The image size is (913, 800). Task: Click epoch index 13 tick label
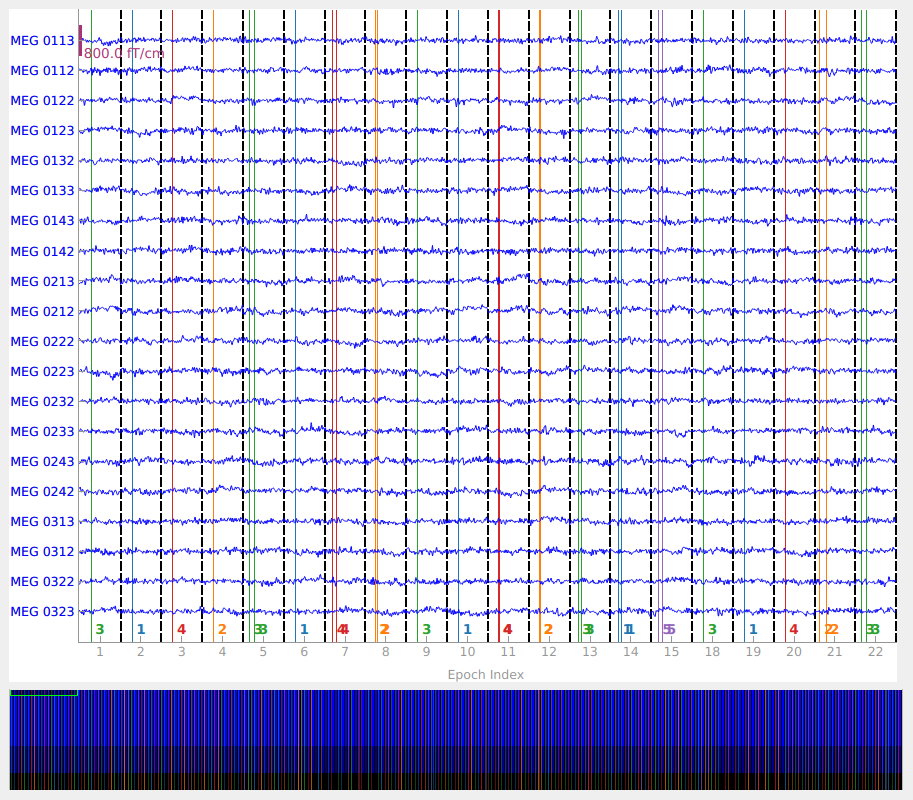coord(590,652)
